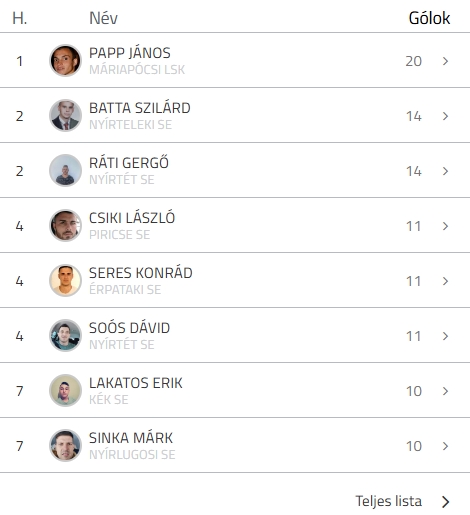Click the Név column header
470x515 pixels.
click(x=103, y=18)
